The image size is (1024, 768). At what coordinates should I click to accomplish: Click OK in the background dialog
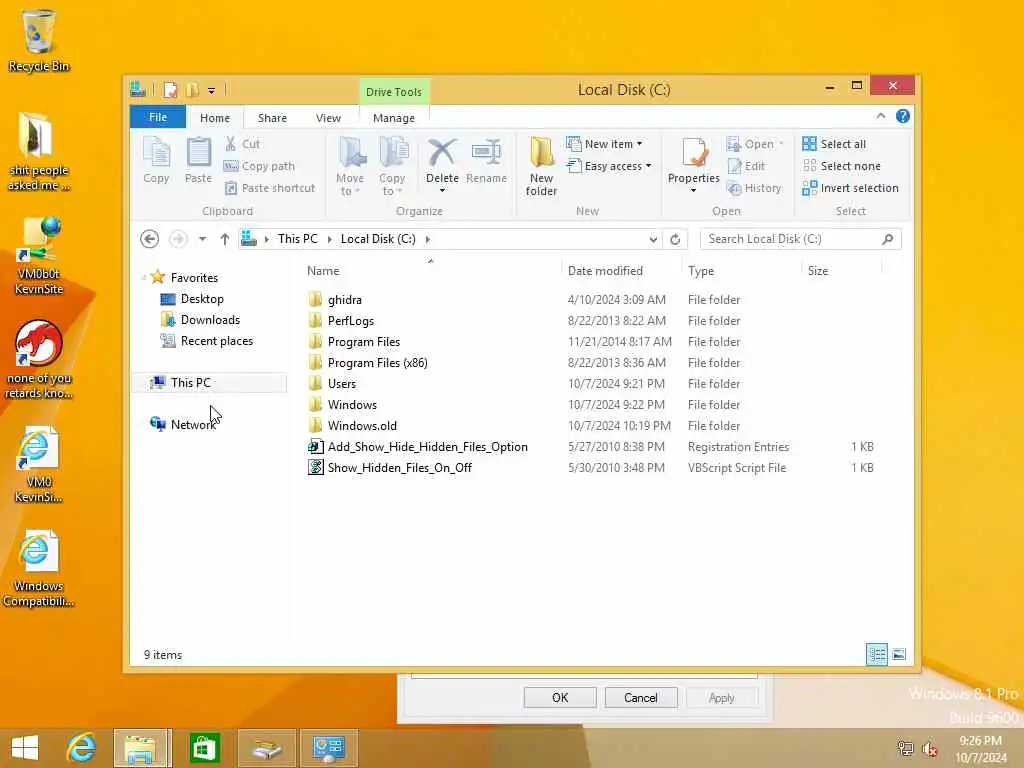[x=560, y=697]
